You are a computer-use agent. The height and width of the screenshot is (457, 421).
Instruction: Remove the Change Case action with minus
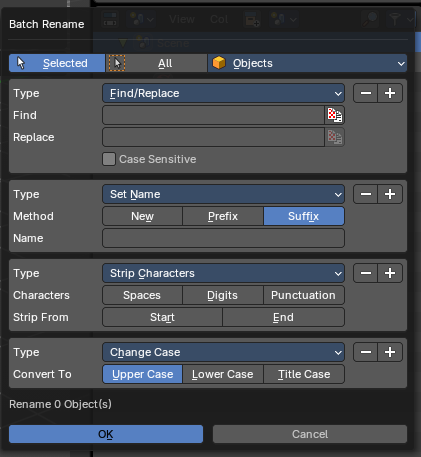tap(366, 352)
